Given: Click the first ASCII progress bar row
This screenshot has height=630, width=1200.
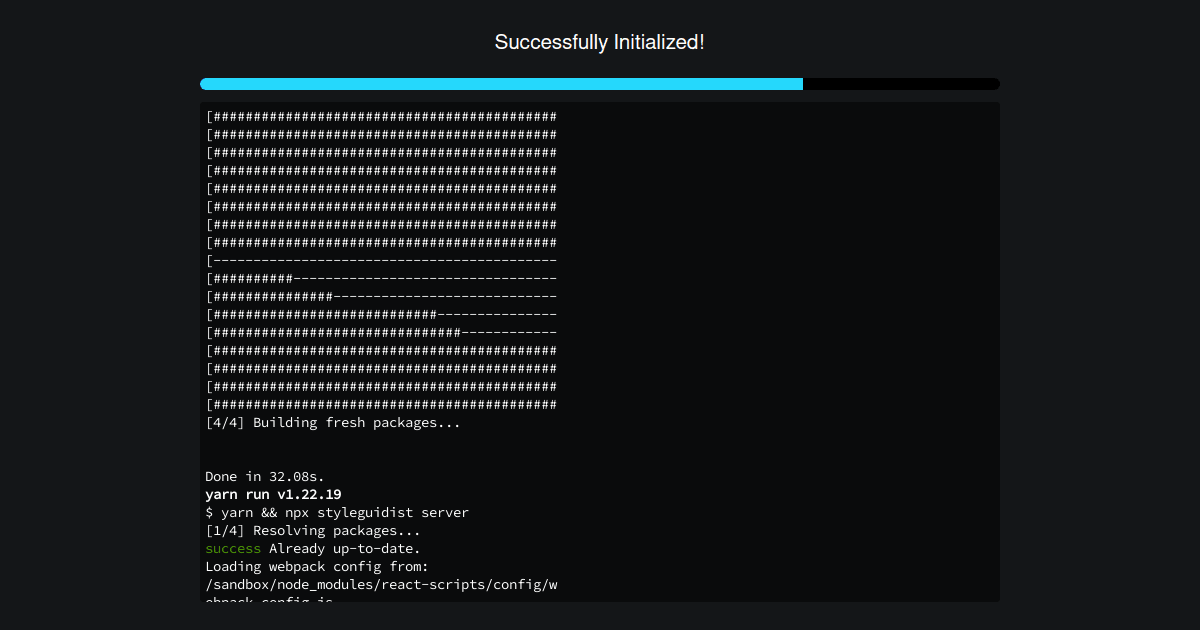Looking at the screenshot, I should 381,116.
